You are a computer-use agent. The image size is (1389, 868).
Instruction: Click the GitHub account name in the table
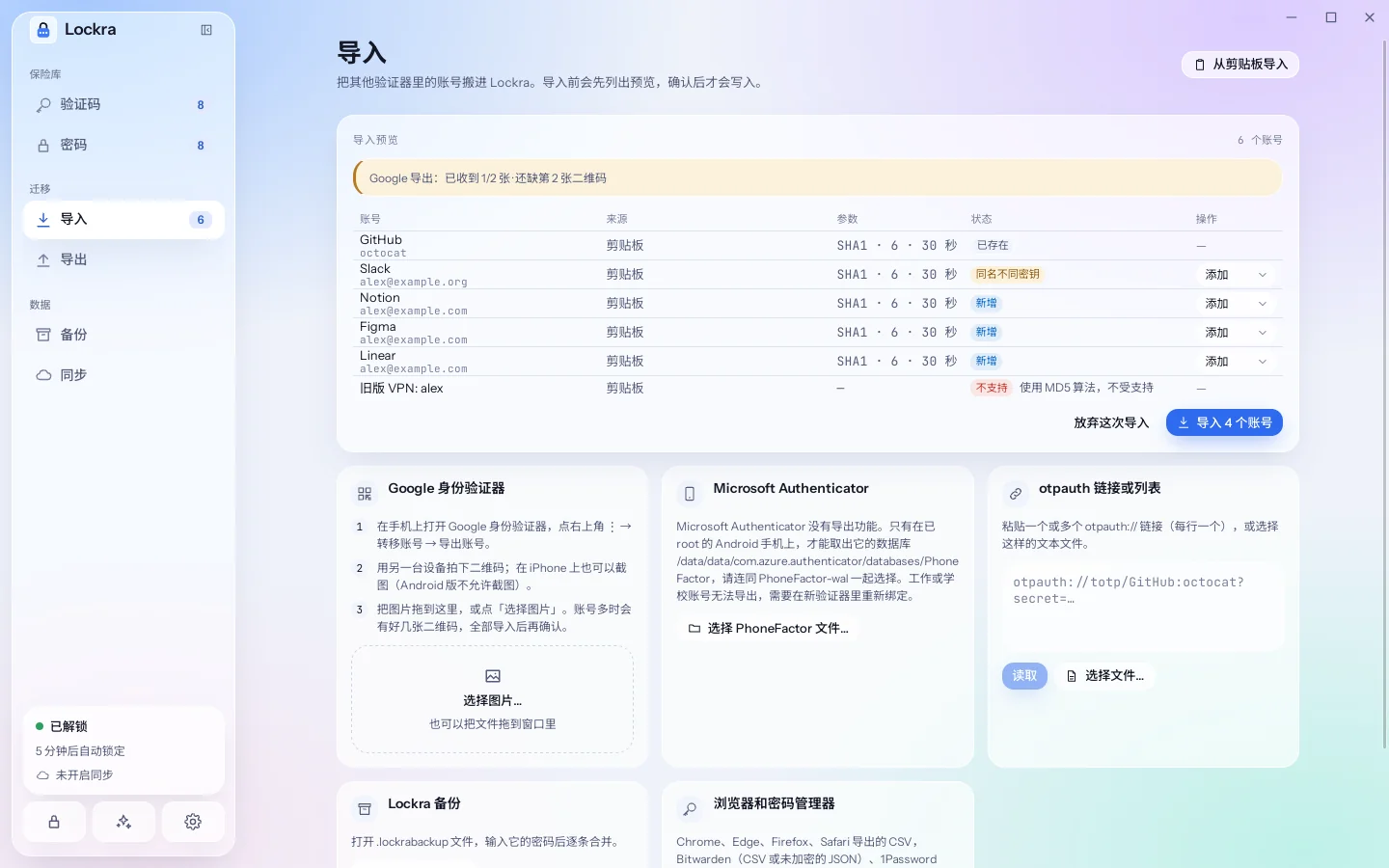click(381, 240)
